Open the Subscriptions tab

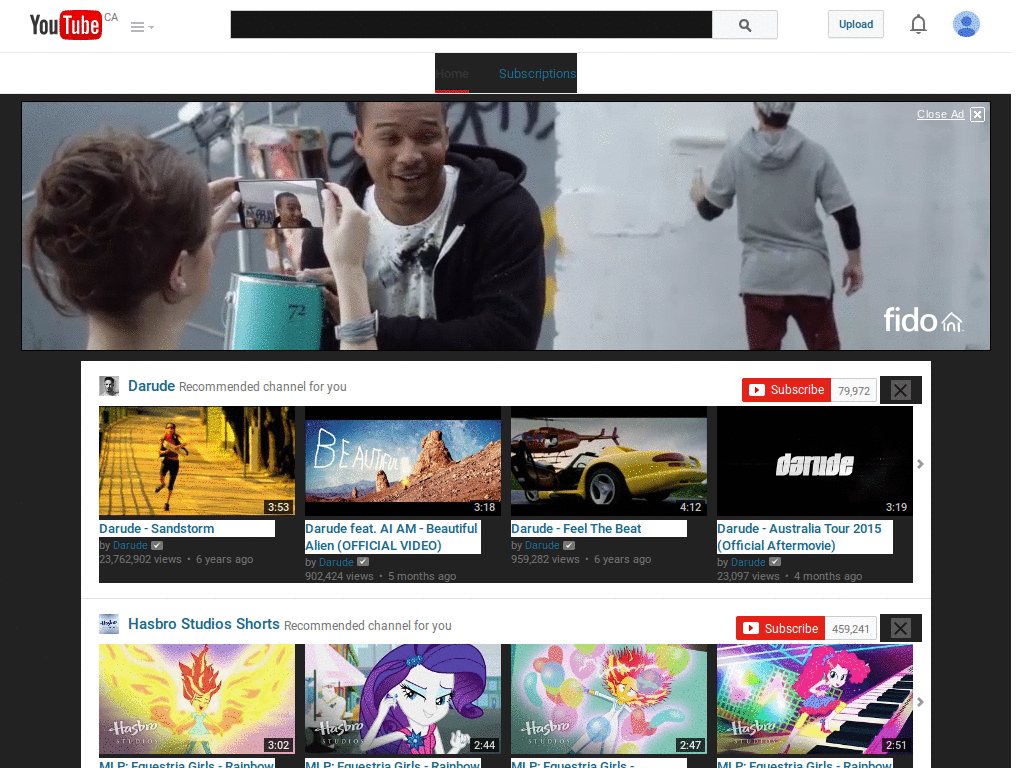536,73
